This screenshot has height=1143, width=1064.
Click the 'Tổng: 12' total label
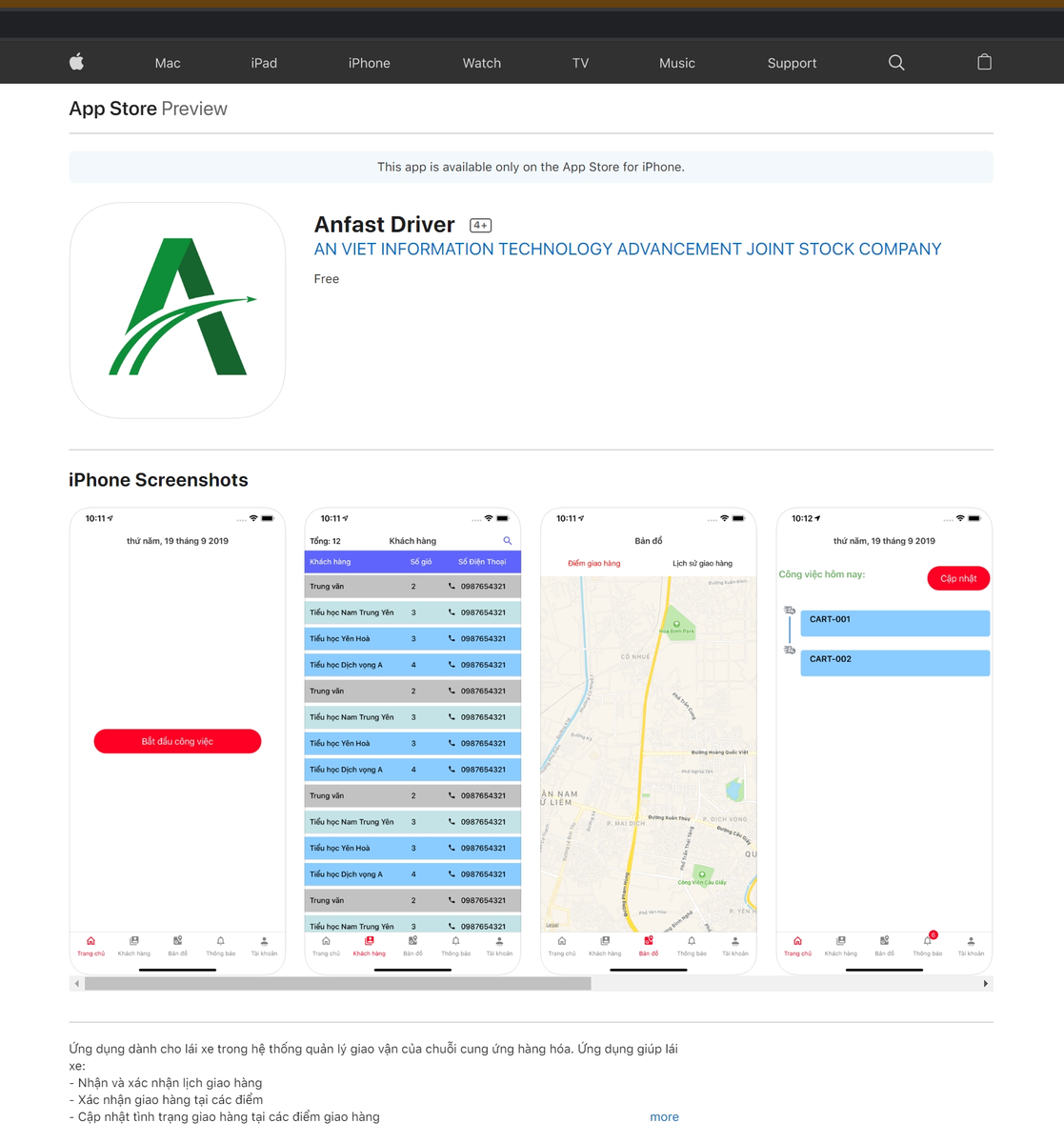[325, 541]
